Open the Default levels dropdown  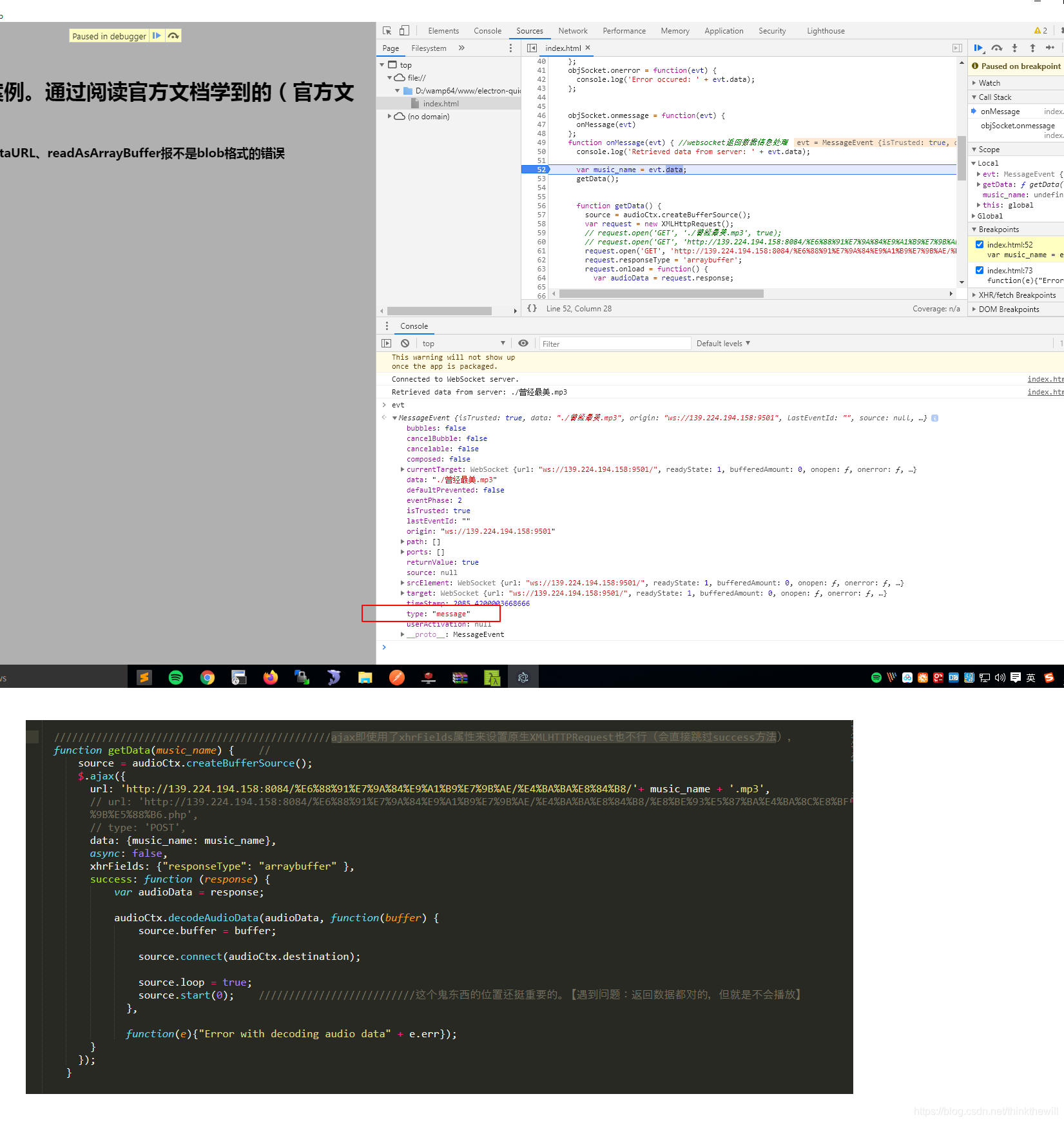tap(723, 343)
